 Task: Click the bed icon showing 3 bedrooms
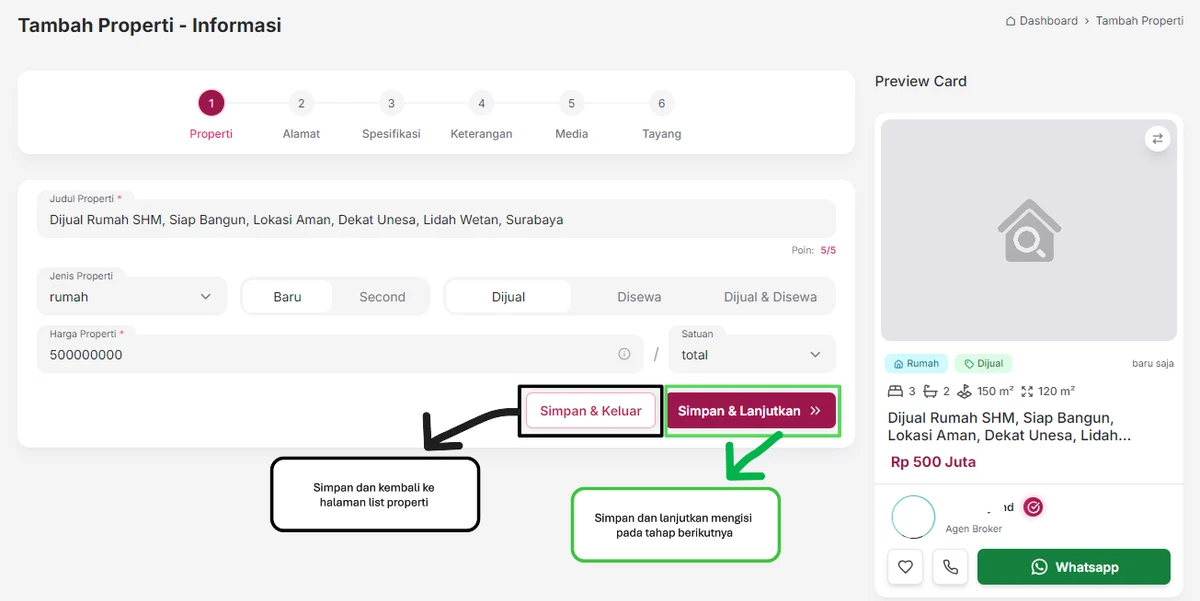click(x=895, y=391)
